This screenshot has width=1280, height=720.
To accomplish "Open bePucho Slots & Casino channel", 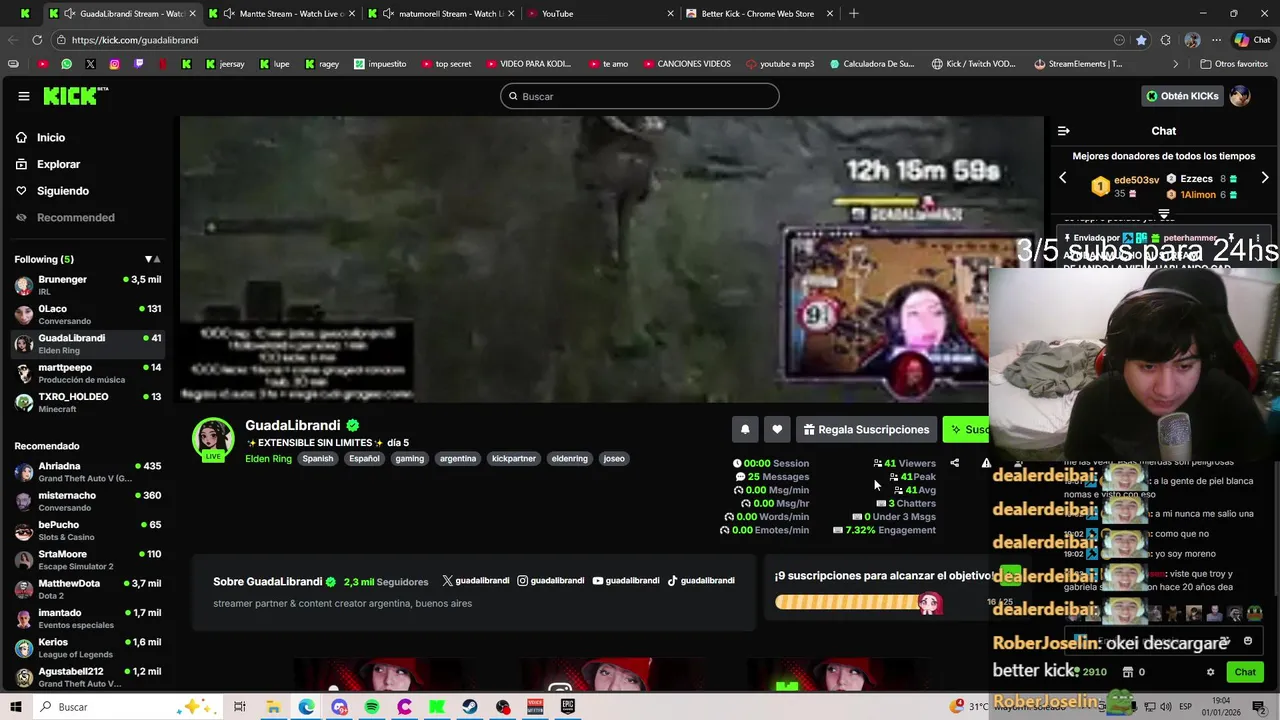I will pos(88,530).
